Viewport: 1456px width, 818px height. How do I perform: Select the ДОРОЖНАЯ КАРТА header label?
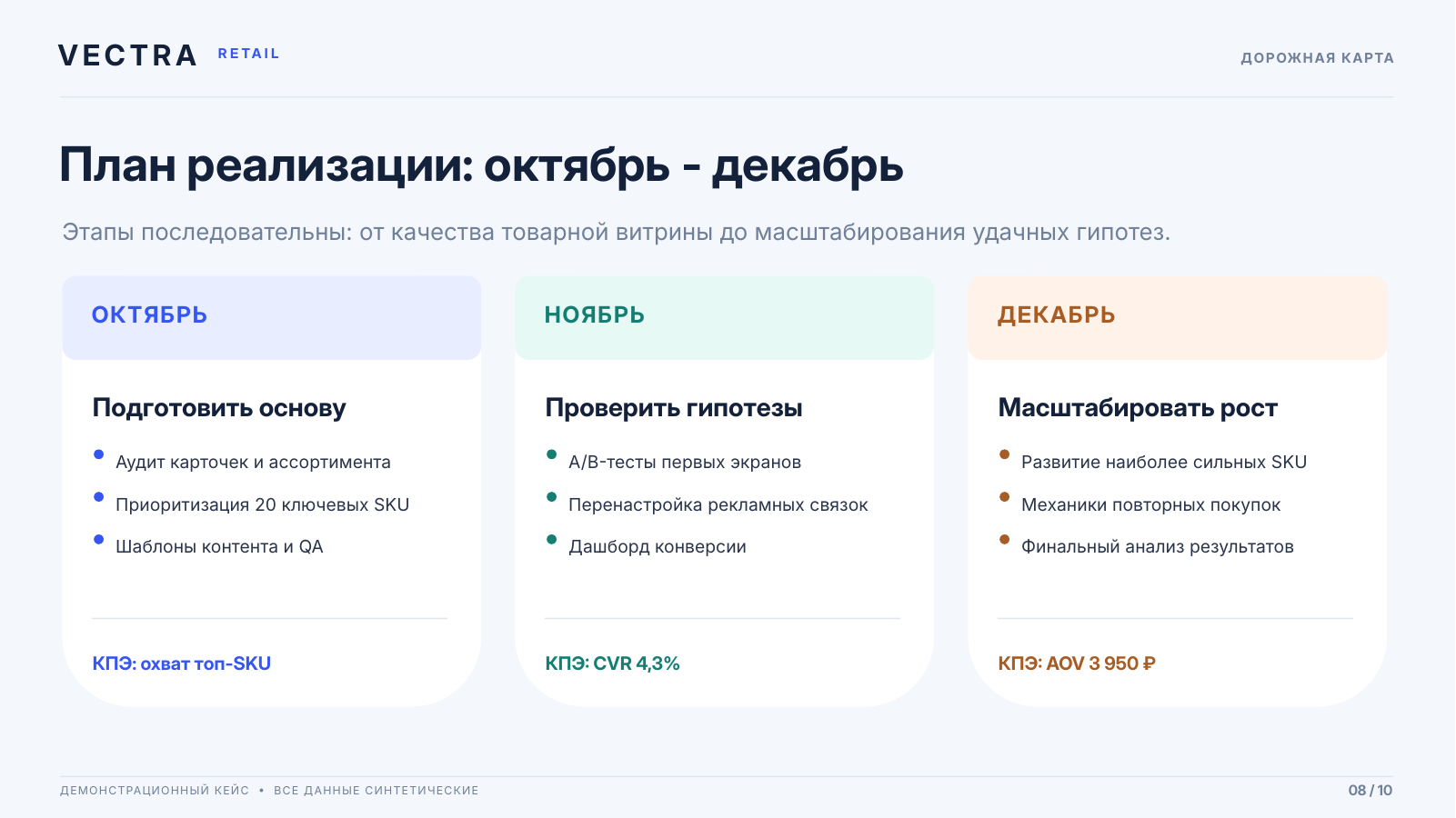(1317, 58)
